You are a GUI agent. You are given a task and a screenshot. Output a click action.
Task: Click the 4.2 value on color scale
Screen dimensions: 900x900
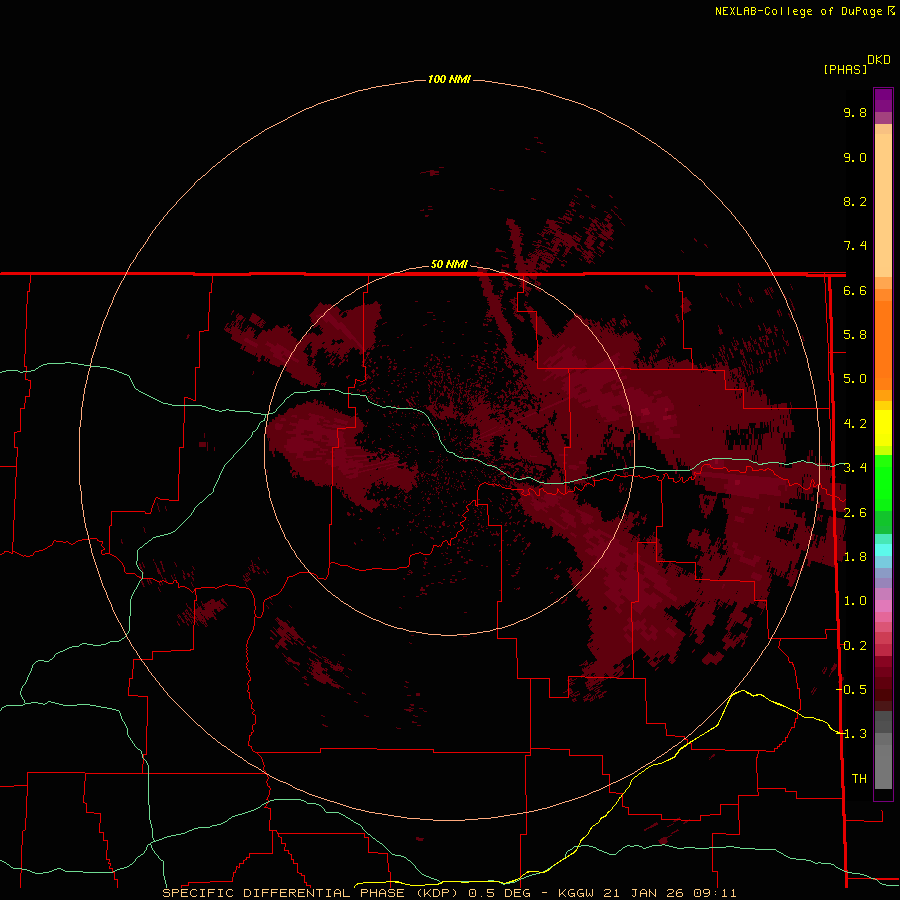click(x=855, y=424)
